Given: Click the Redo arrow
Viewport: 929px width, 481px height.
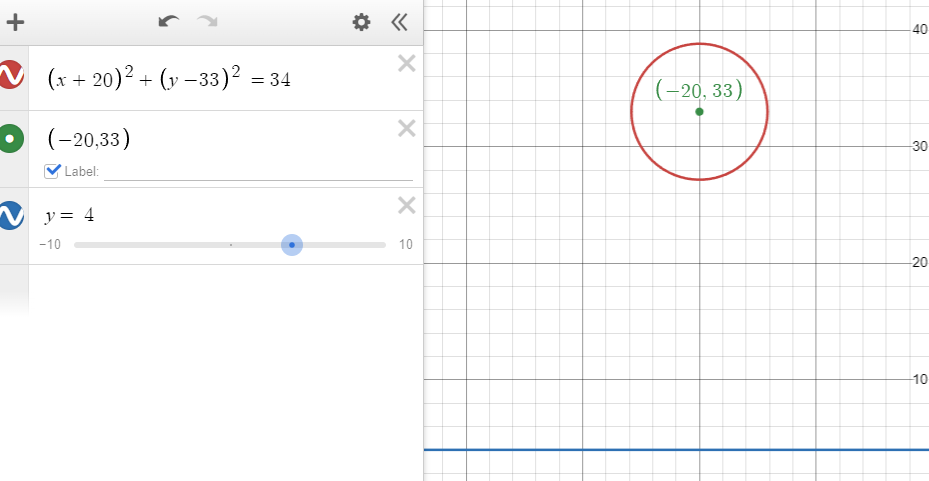Looking at the screenshot, I should coord(207,22).
